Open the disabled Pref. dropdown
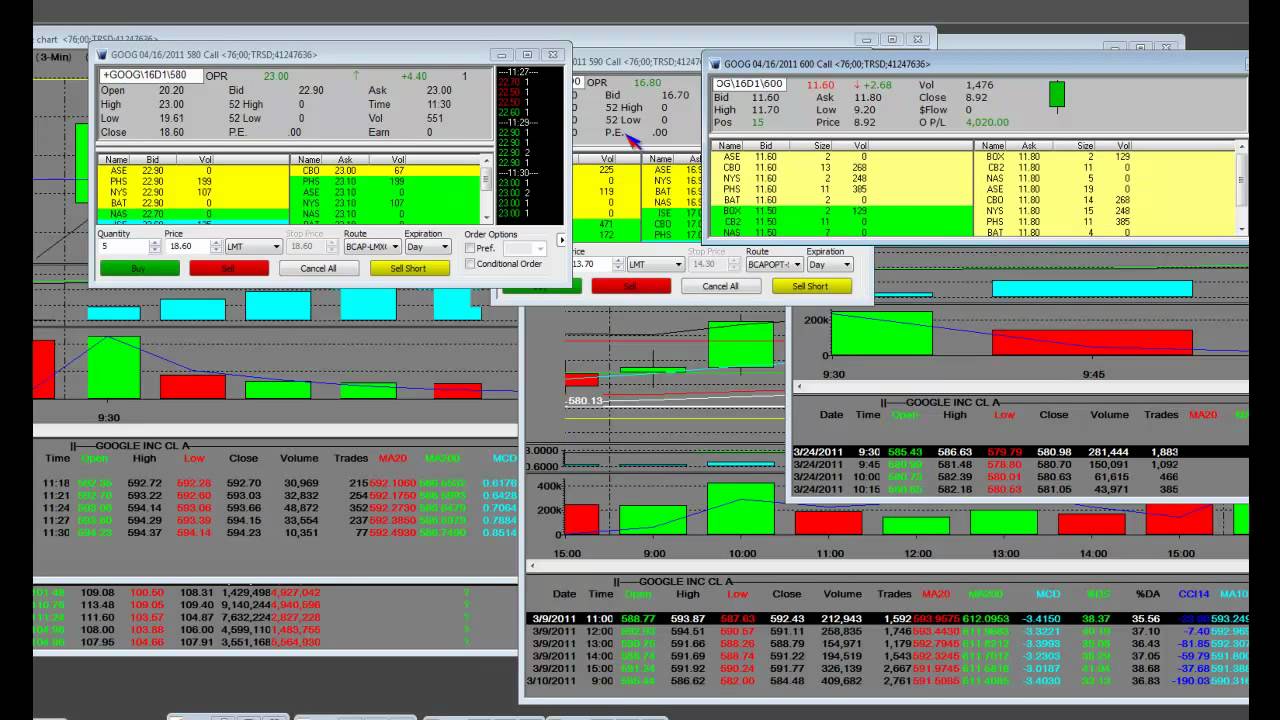The width and height of the screenshot is (1280, 720). pyautogui.click(x=527, y=248)
